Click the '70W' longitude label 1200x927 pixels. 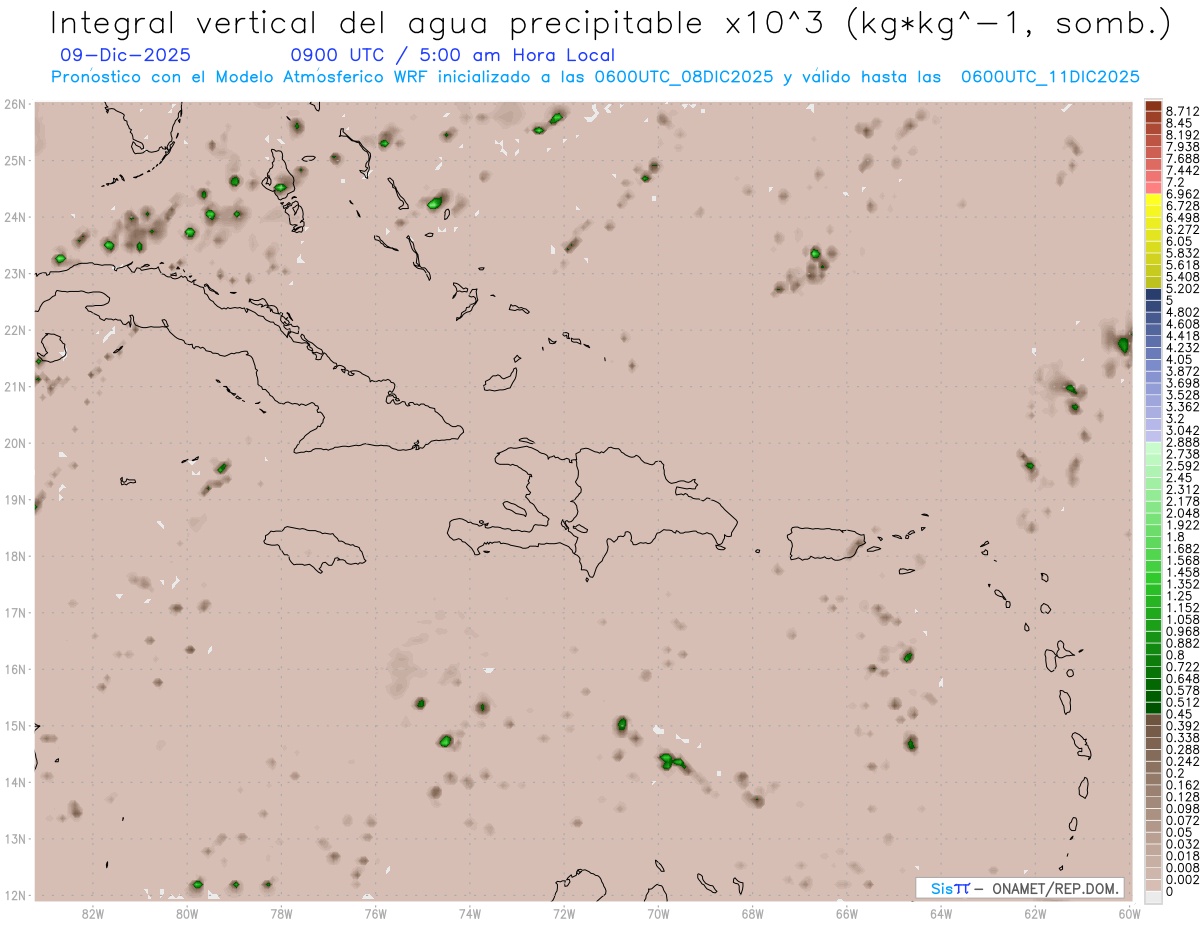[658, 912]
